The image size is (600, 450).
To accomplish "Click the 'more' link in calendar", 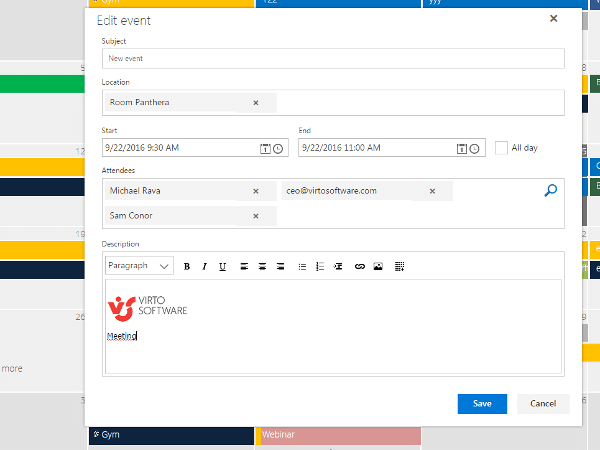I will click(12, 368).
